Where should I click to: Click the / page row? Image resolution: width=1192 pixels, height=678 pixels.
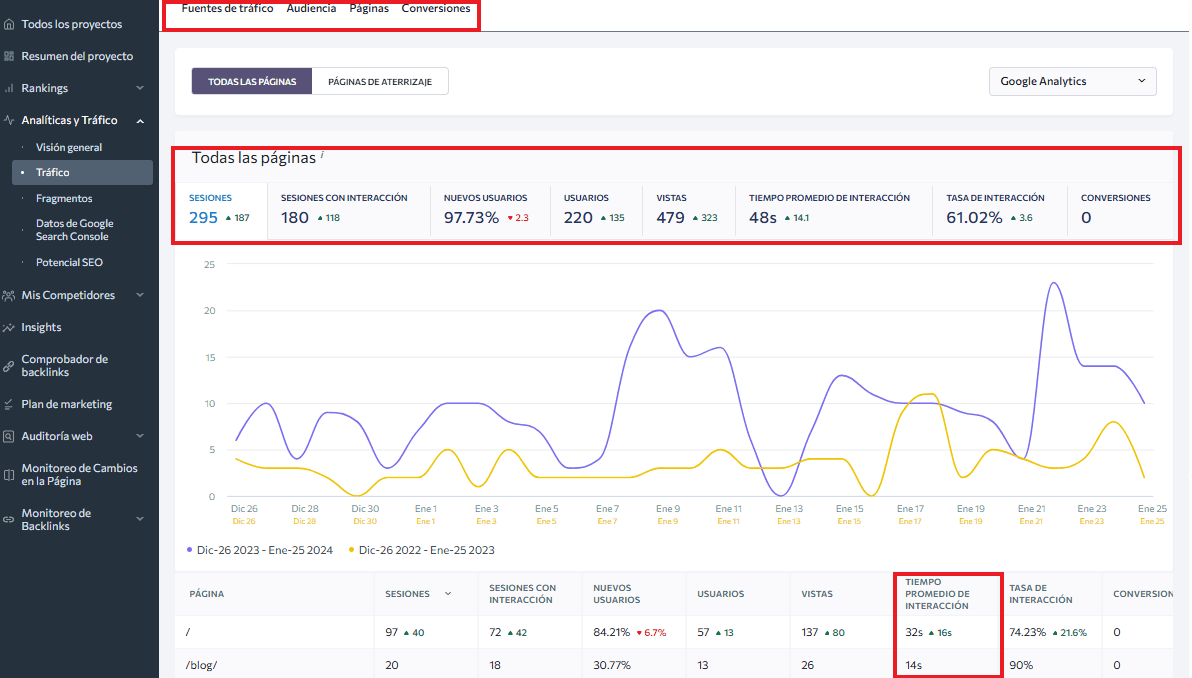point(674,632)
